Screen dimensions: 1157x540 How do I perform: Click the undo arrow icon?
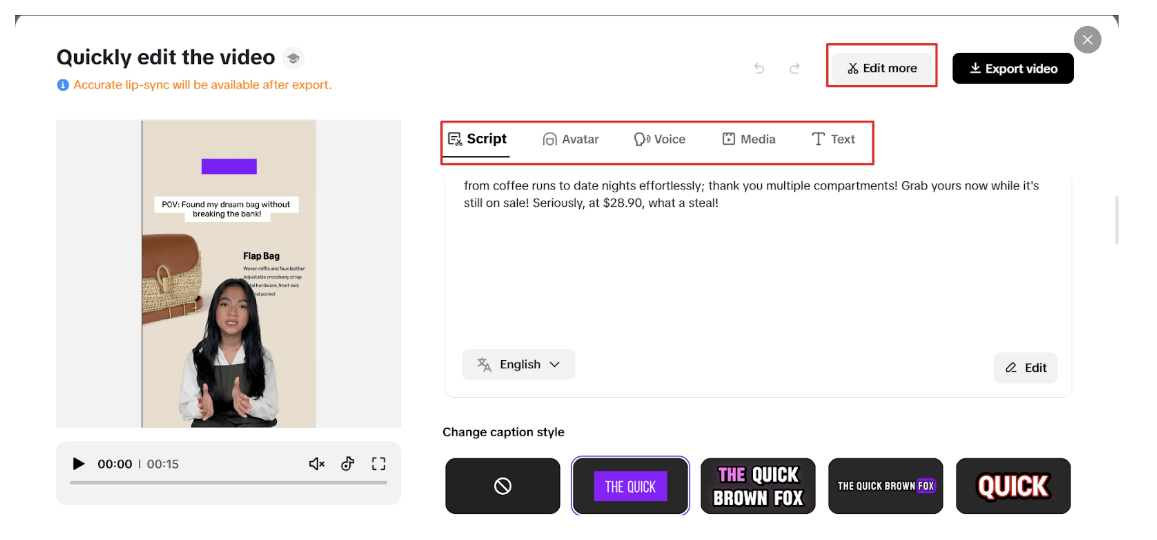point(759,69)
